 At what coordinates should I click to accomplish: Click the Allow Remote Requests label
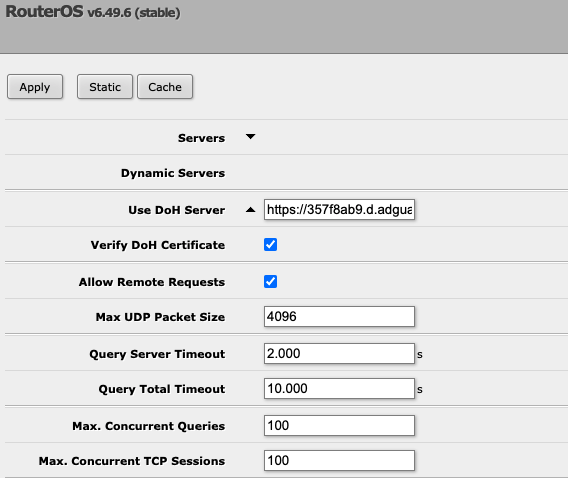click(x=152, y=282)
